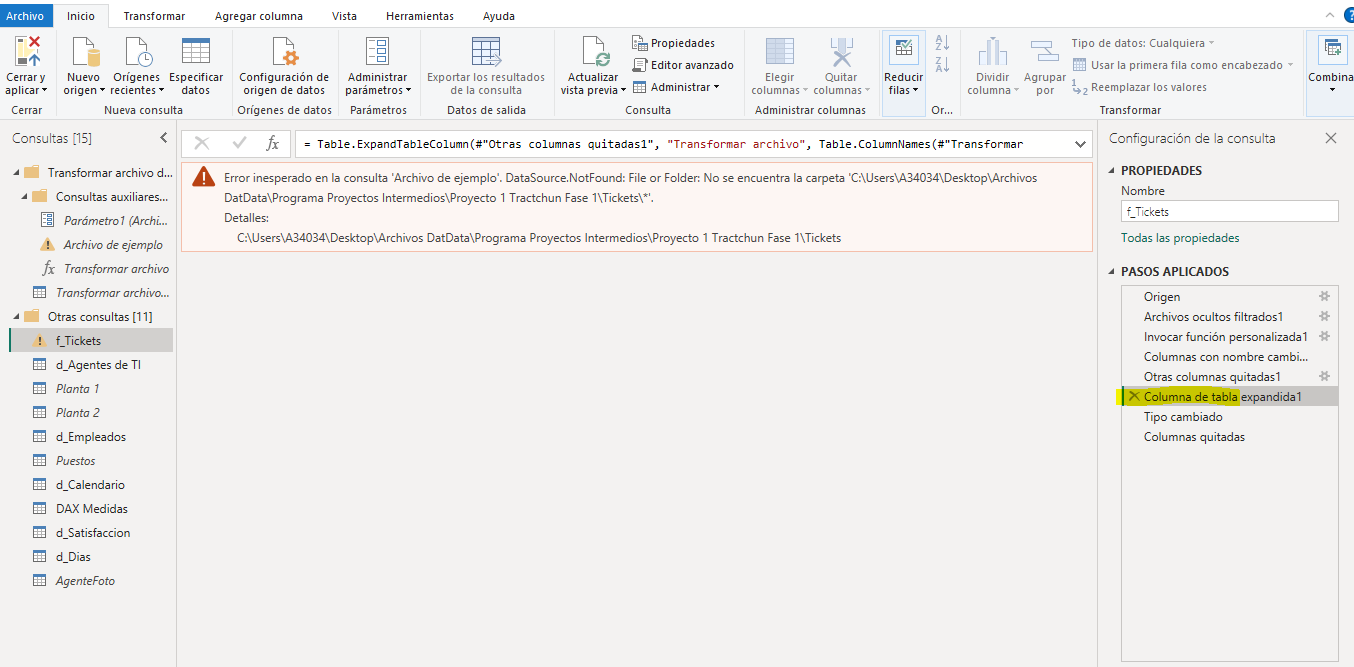Close the Configuración de la consulta pane
The width and height of the screenshot is (1354, 667).
pos(1331,139)
